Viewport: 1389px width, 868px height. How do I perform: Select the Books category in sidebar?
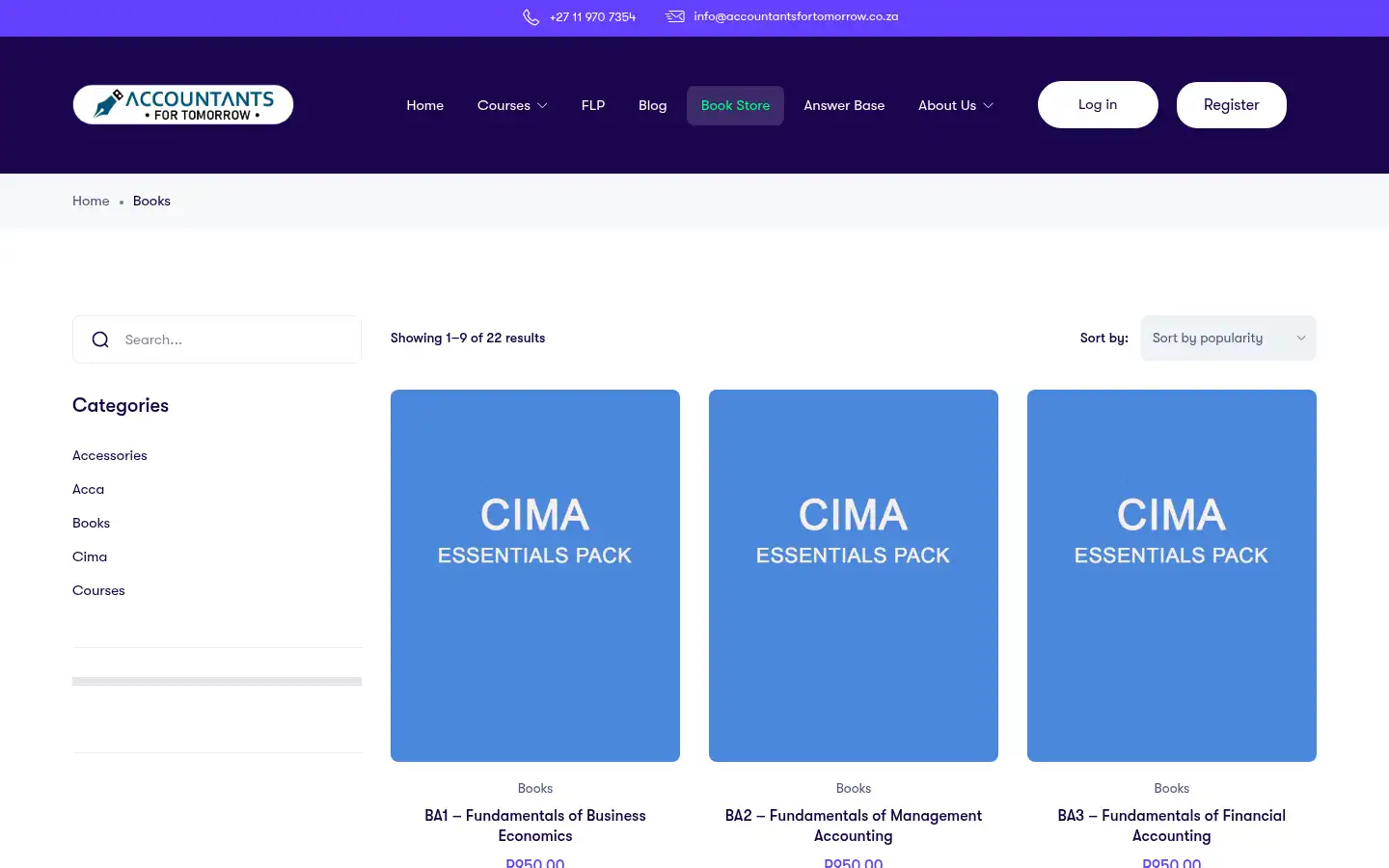91,523
